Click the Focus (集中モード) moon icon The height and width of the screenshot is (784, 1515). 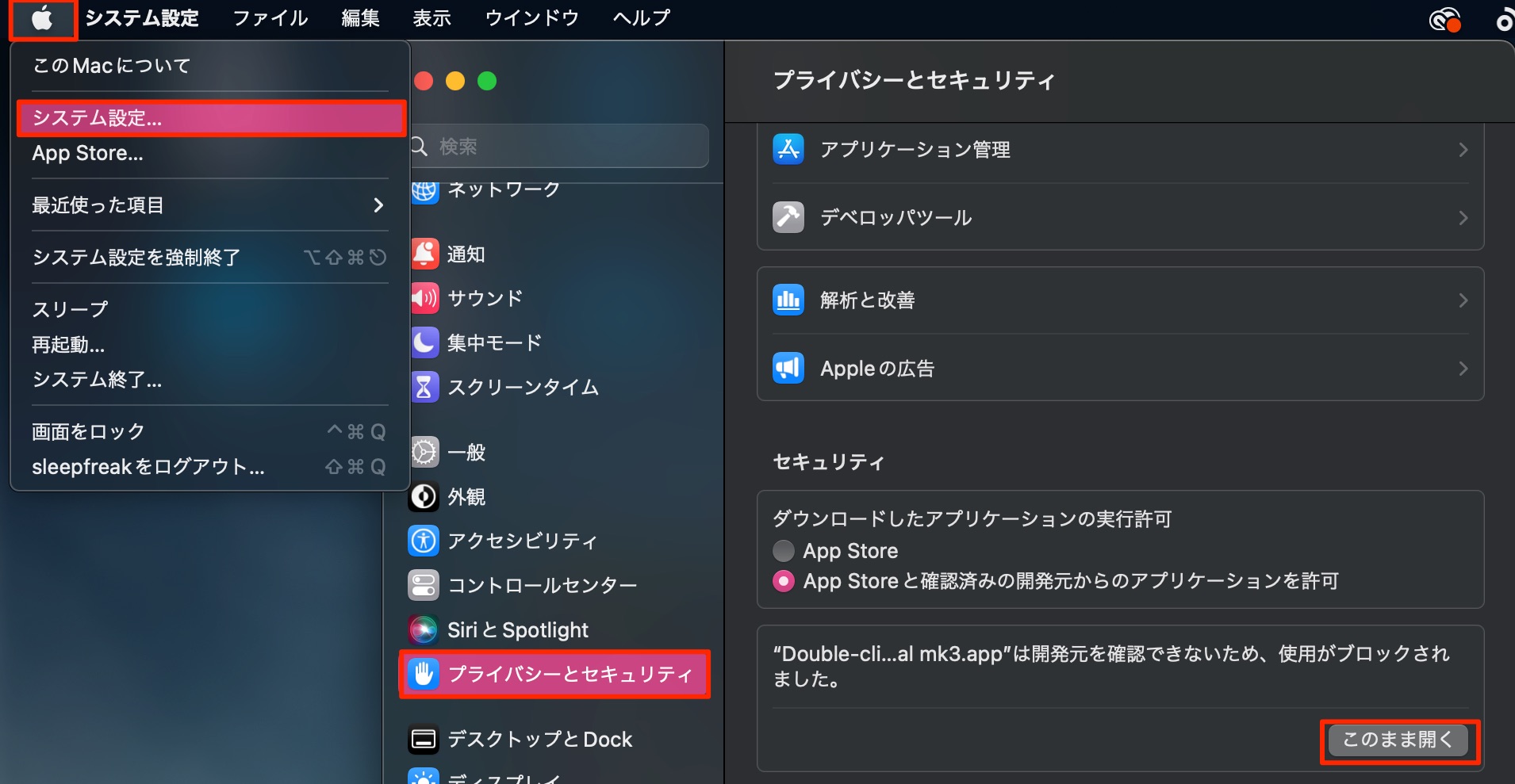[x=424, y=342]
